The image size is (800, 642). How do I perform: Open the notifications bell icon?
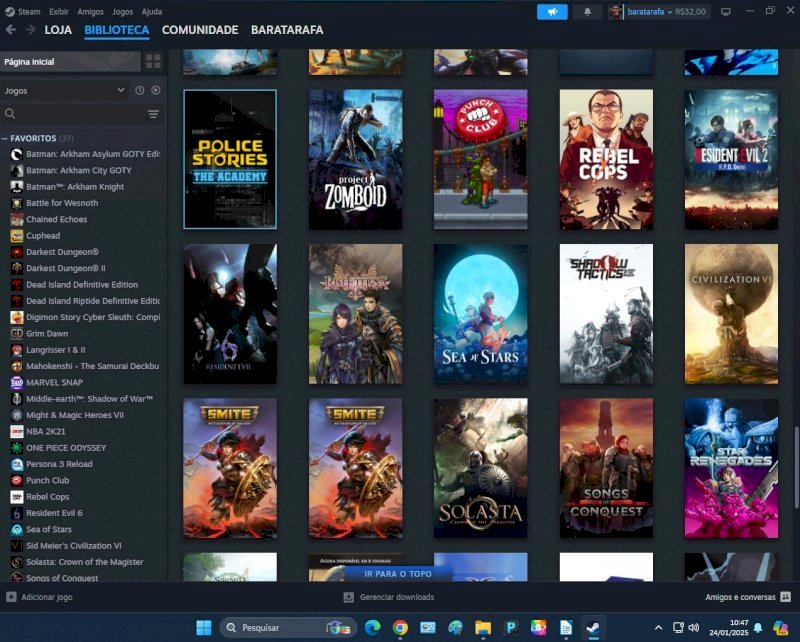point(587,12)
